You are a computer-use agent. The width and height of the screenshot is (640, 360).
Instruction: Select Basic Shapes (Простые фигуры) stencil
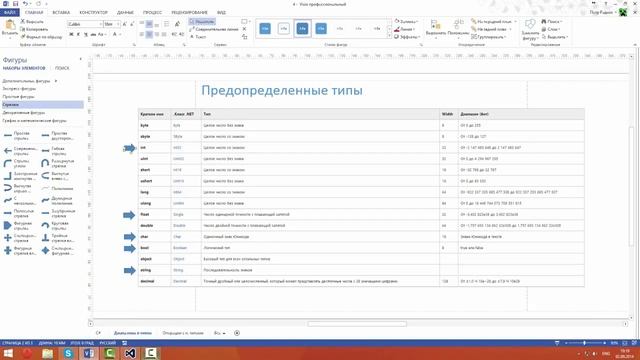pyautogui.click(x=18, y=97)
